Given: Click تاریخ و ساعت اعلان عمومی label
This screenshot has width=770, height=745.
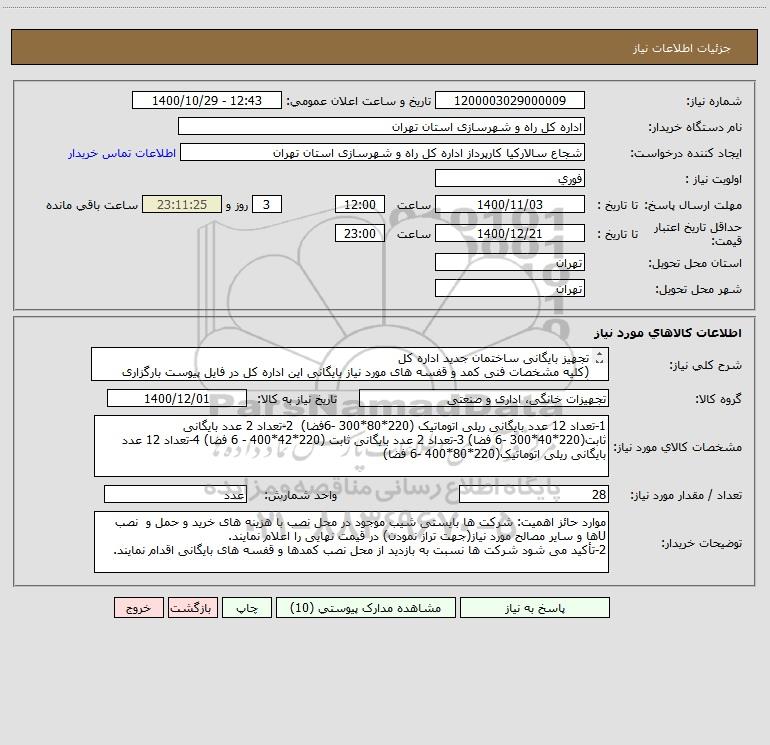Looking at the screenshot, I should (x=358, y=101).
